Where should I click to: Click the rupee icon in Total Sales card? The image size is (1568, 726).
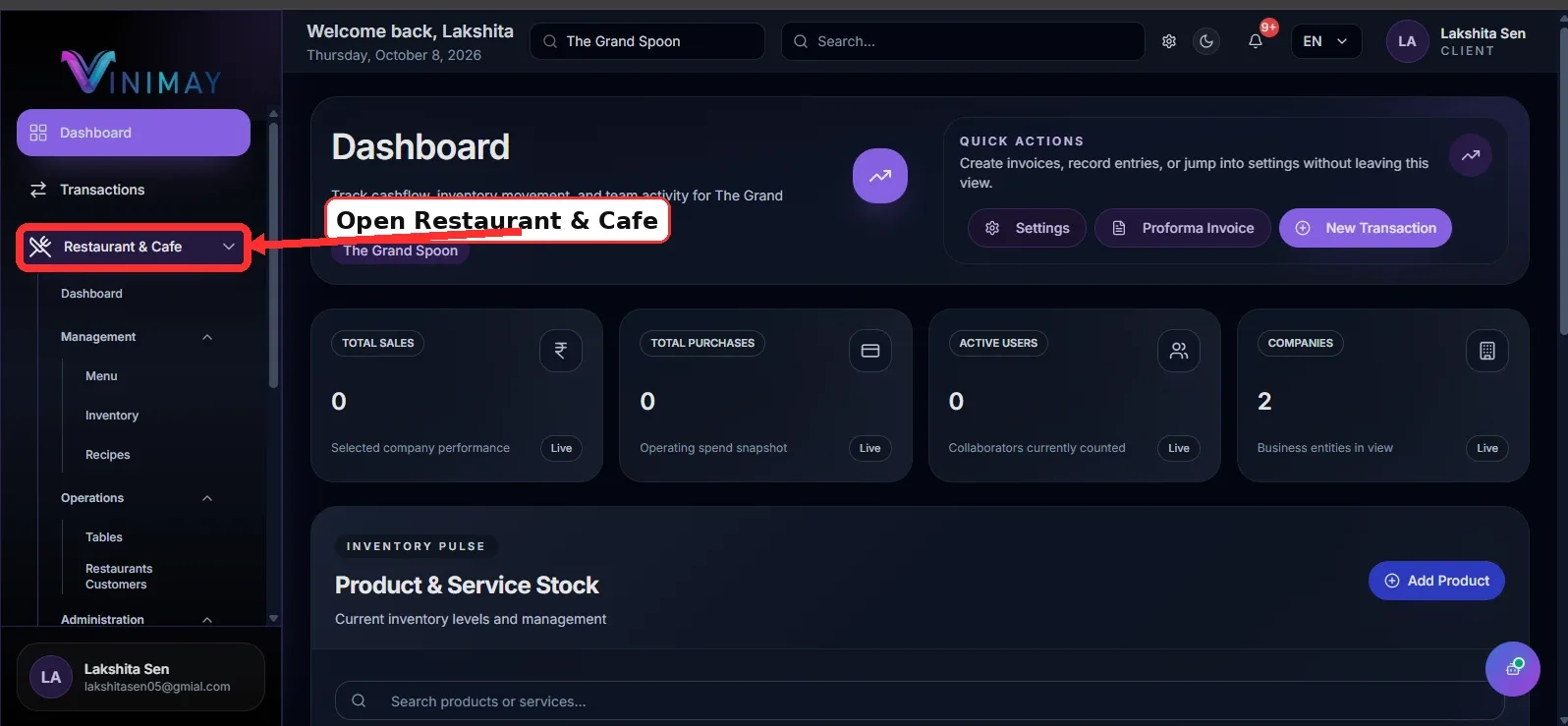[x=561, y=351]
